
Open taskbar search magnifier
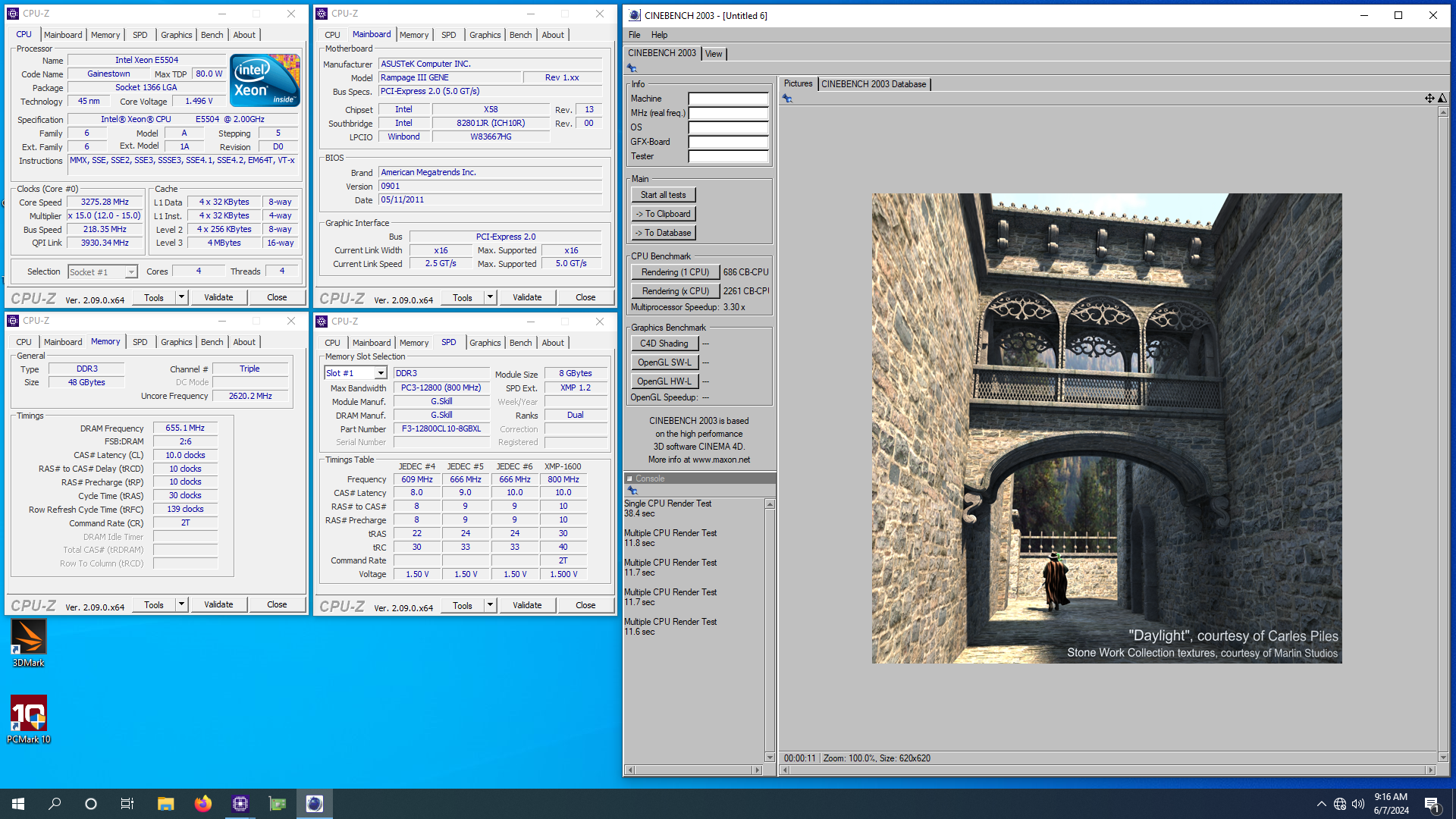(55, 804)
